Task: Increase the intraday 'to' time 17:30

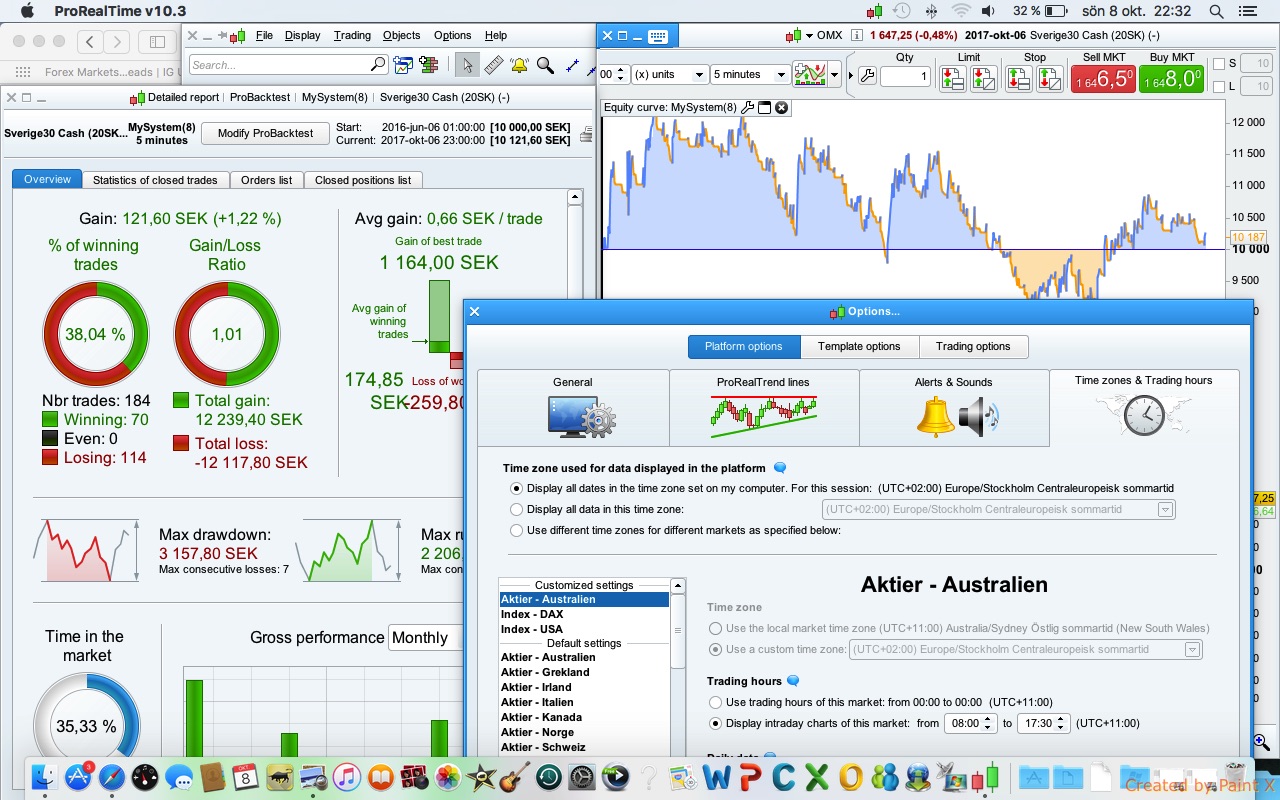Action: click(1061, 718)
